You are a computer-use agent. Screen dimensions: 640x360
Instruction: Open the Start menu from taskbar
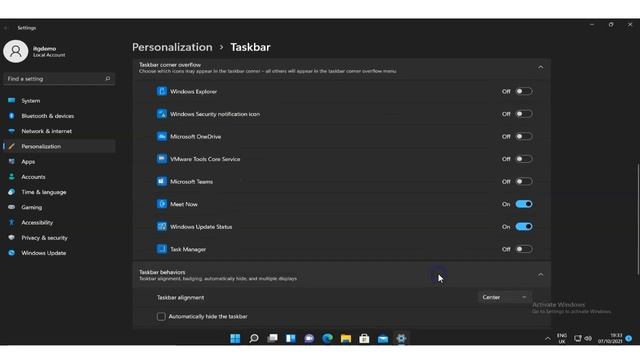(x=235, y=338)
